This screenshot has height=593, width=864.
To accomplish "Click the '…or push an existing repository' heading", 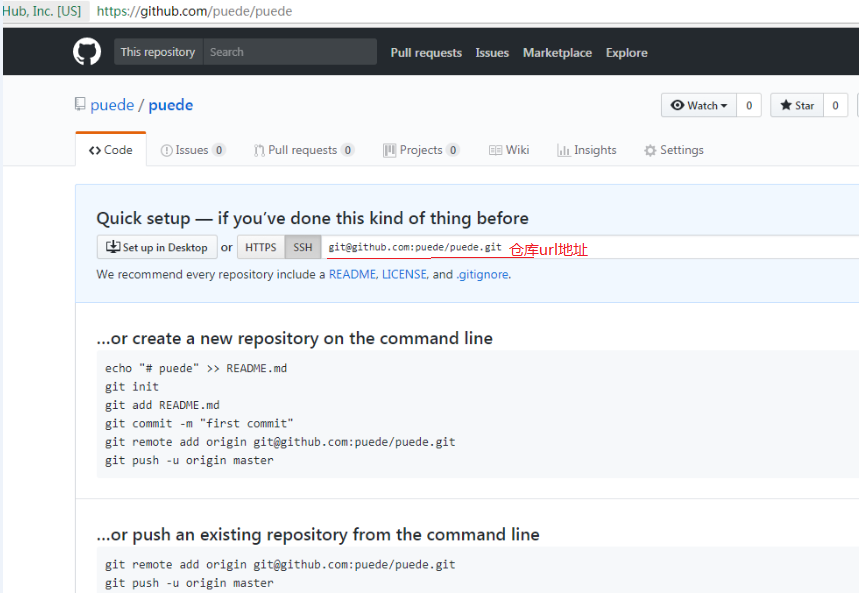I will tap(318, 534).
